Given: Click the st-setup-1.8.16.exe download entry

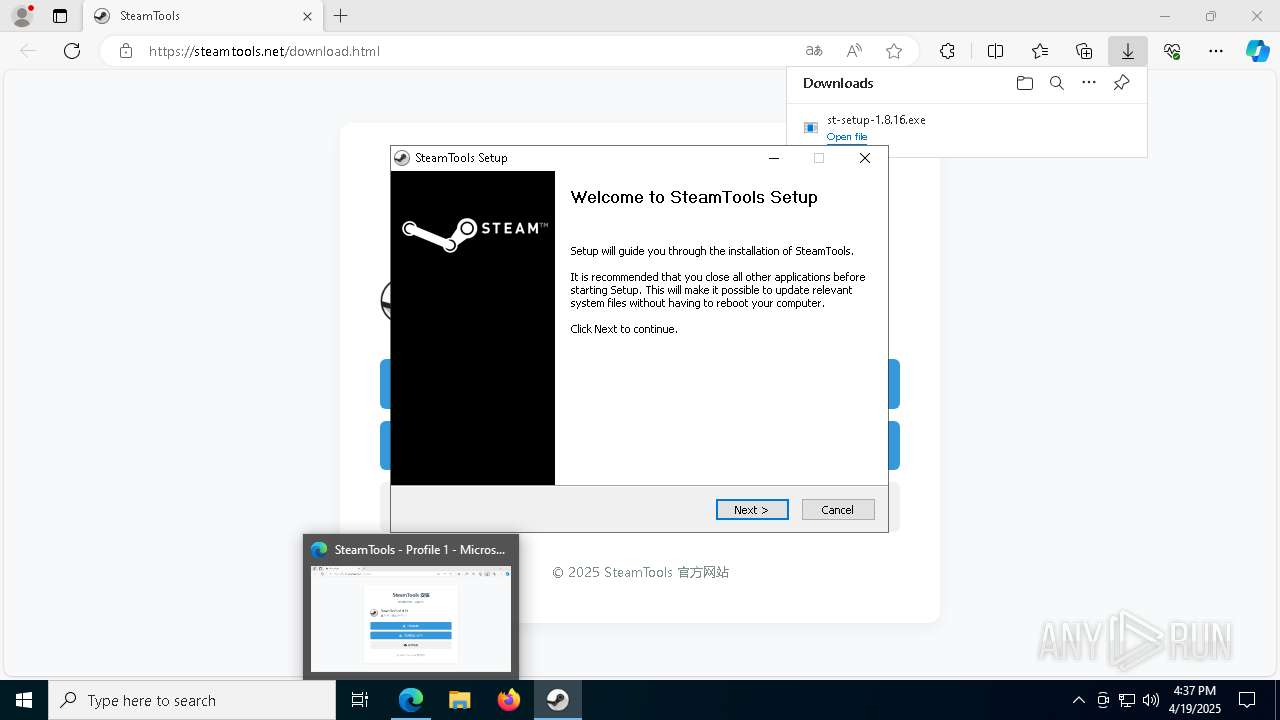Looking at the screenshot, I should 966,128.
